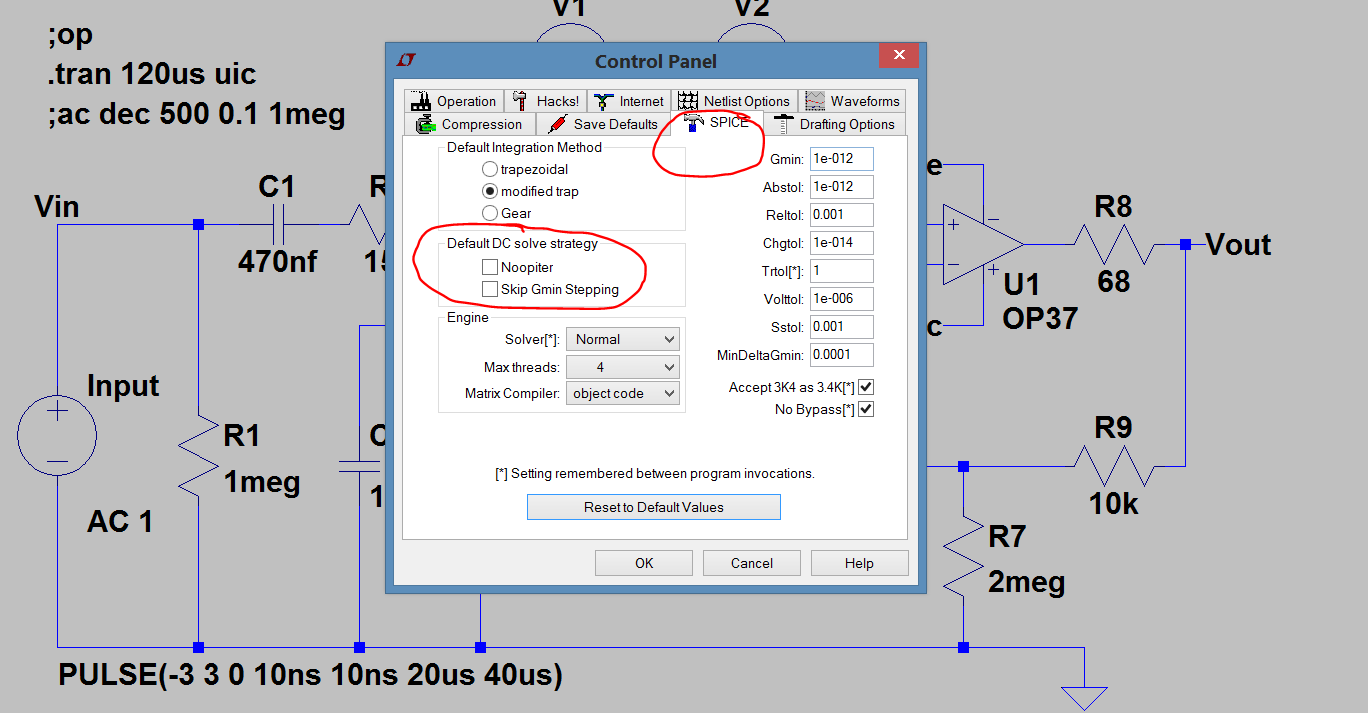This screenshot has width=1368, height=713.
Task: Select resistor R7 in the schematic
Action: click(x=963, y=556)
